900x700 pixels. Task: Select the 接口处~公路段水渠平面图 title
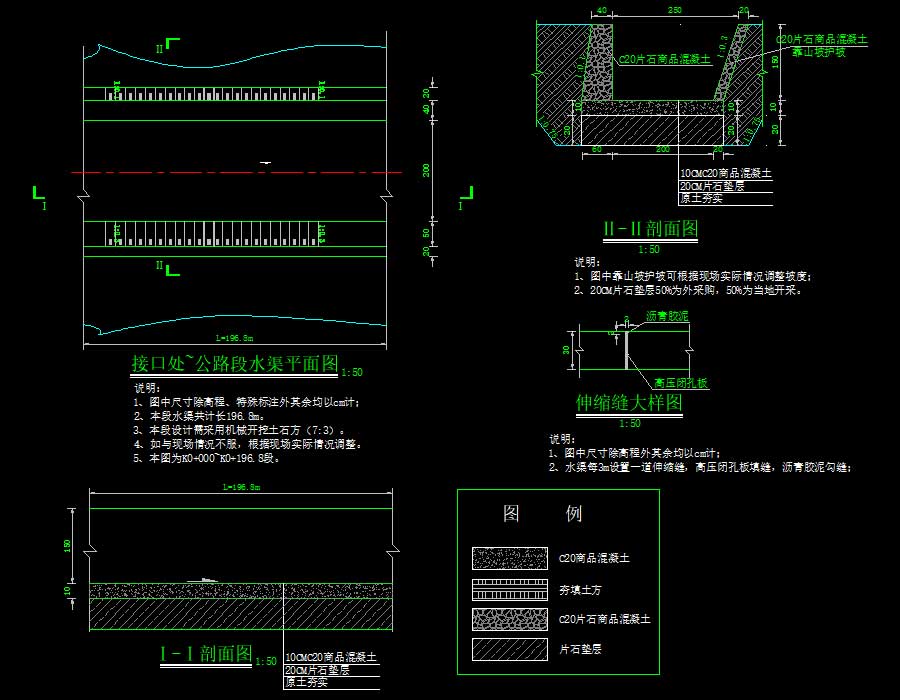tap(235, 362)
